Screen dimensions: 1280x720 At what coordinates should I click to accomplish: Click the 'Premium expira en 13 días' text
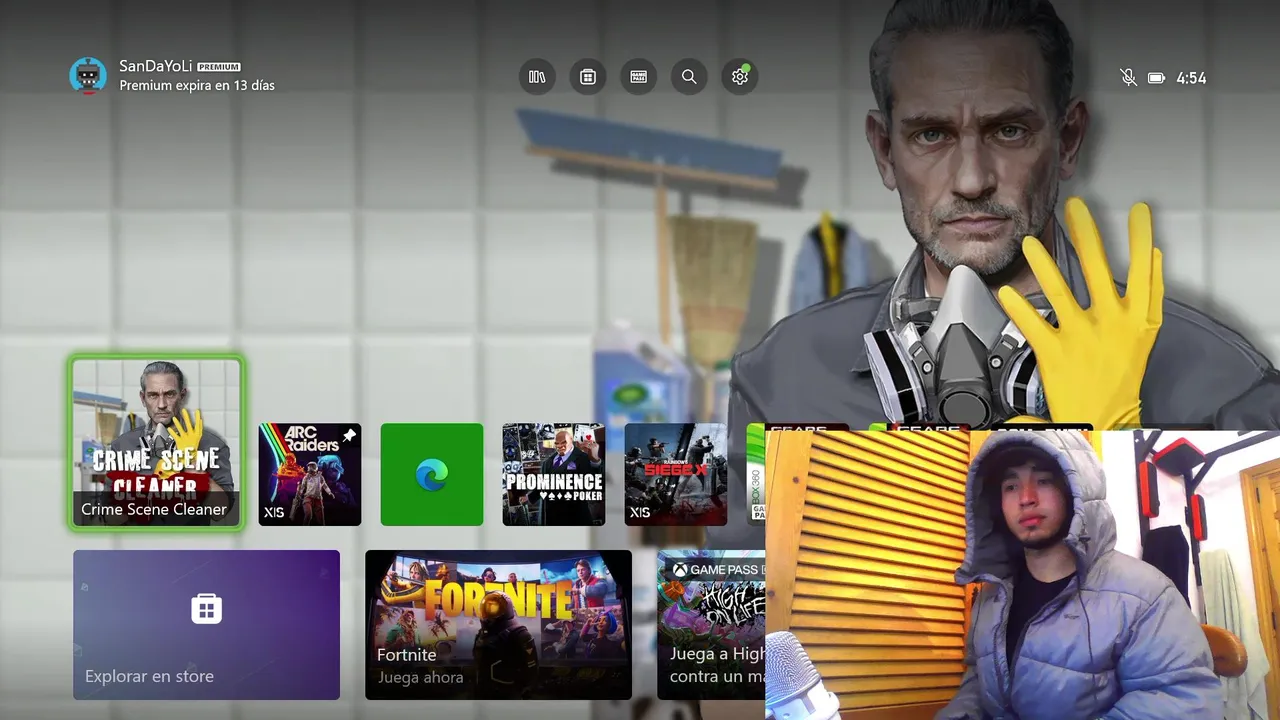197,86
